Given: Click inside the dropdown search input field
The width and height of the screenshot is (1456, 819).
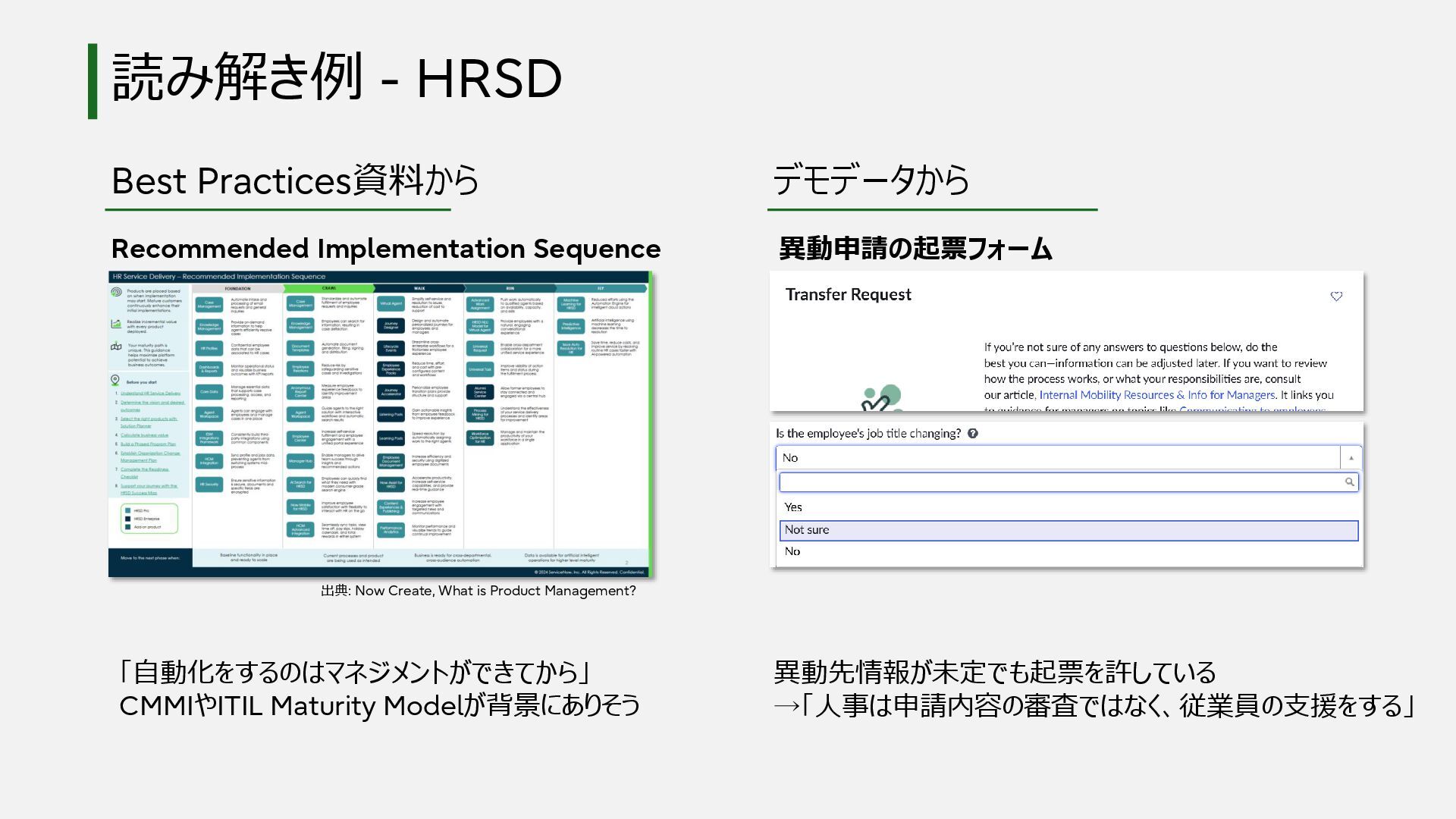Looking at the screenshot, I should click(x=1062, y=482).
